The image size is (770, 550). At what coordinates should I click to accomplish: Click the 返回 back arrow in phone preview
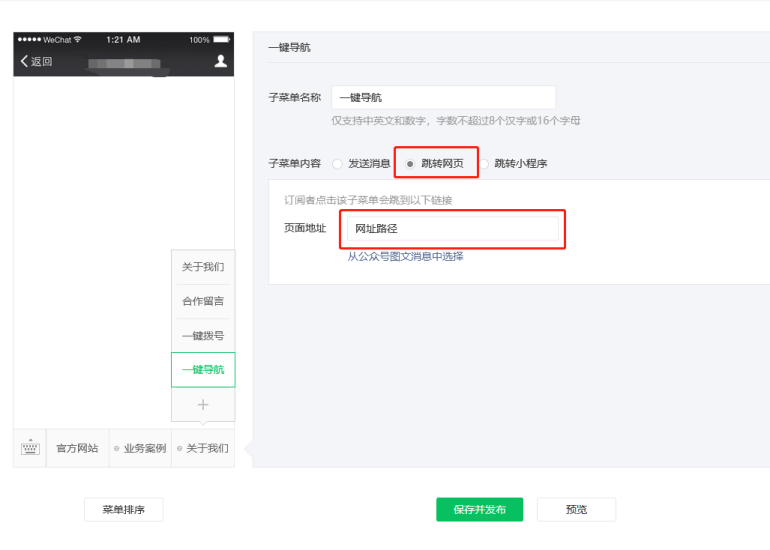click(x=36, y=61)
